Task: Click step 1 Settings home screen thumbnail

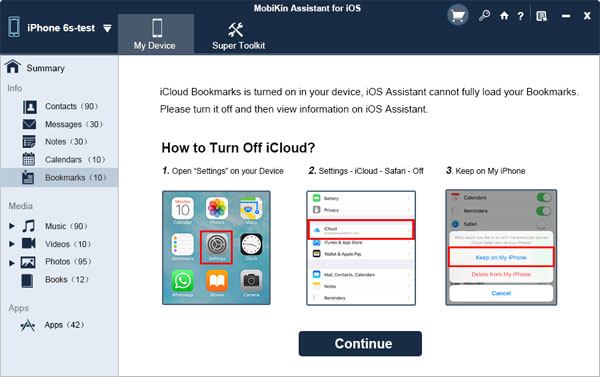Action: pos(216,248)
